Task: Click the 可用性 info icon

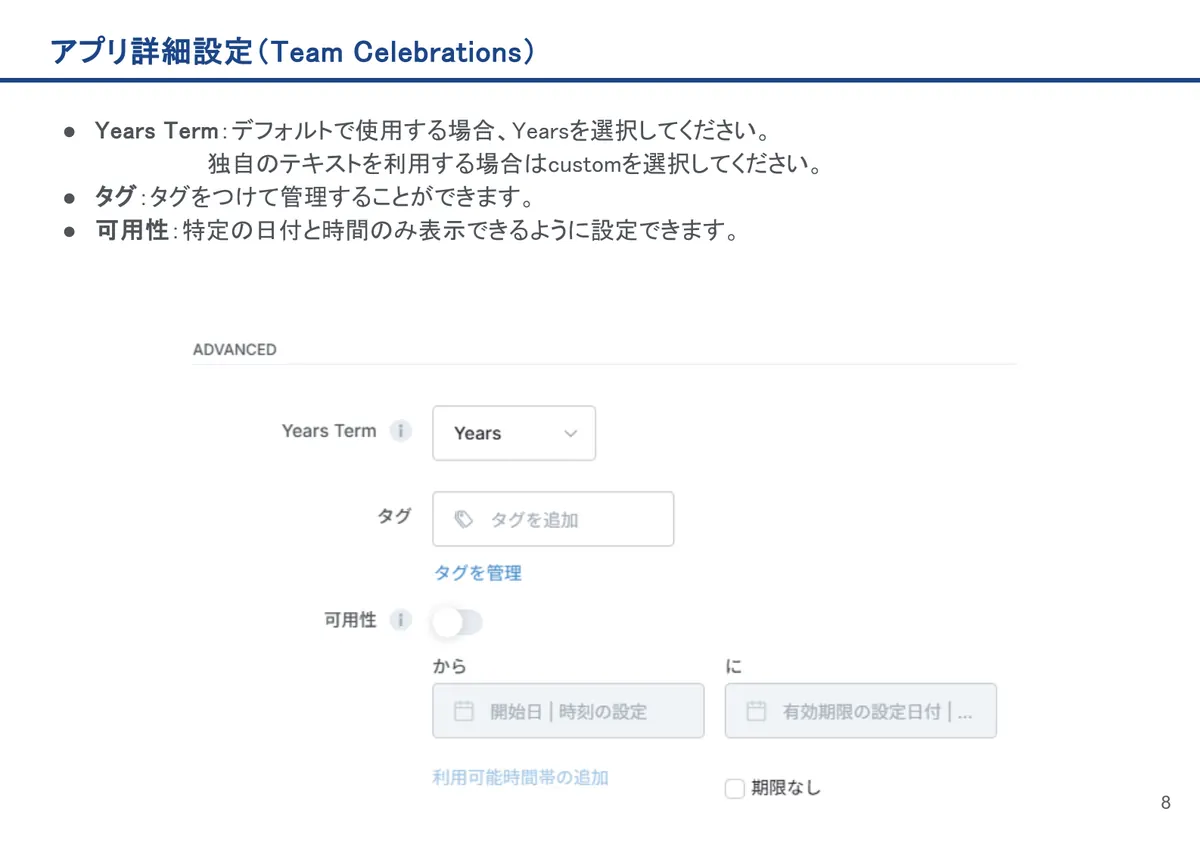Action: (400, 620)
